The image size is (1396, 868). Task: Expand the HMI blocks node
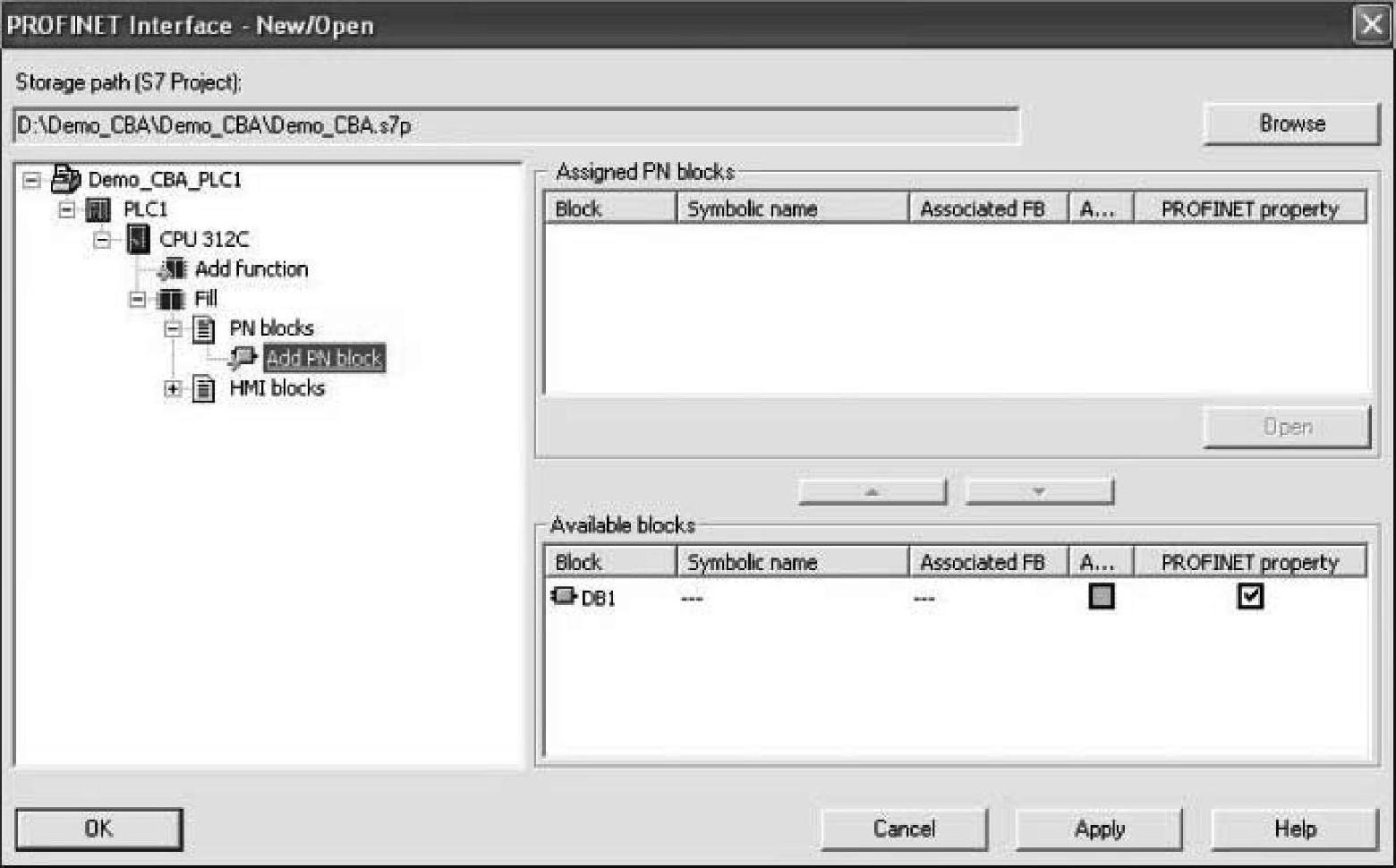coord(173,388)
